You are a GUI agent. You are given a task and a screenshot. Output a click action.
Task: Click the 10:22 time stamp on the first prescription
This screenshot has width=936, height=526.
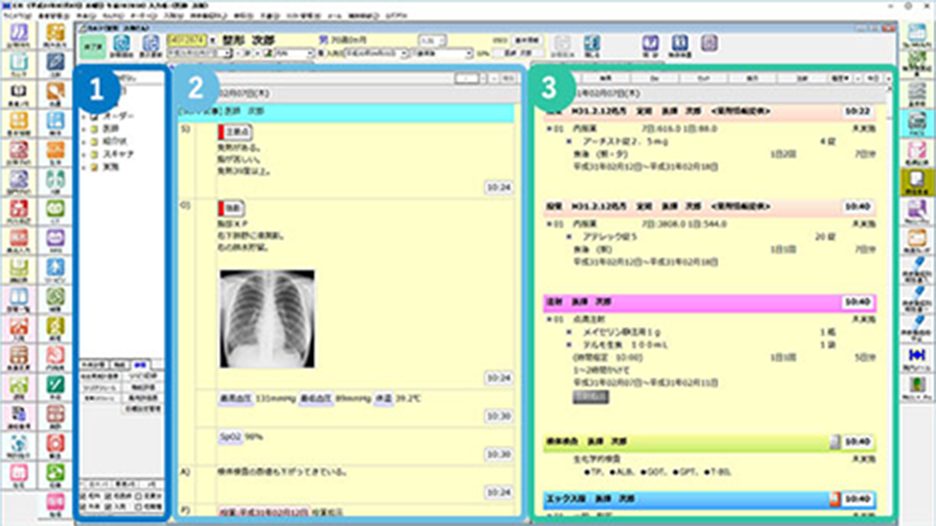tap(857, 112)
